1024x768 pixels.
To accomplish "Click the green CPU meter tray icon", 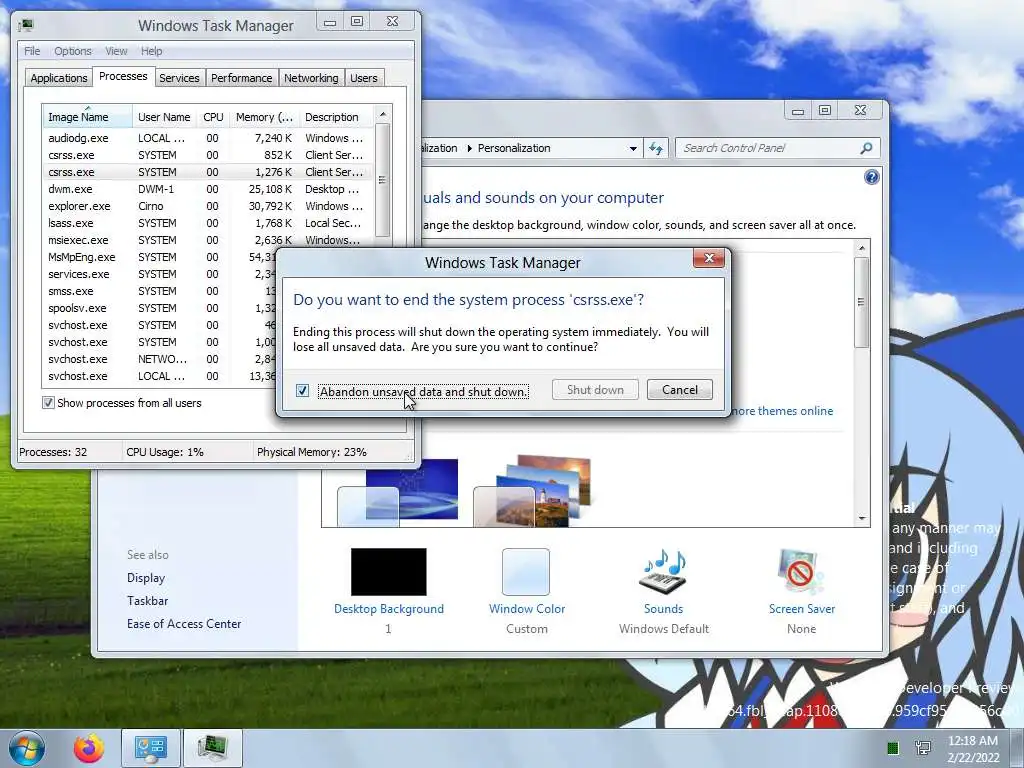I will pos(893,748).
